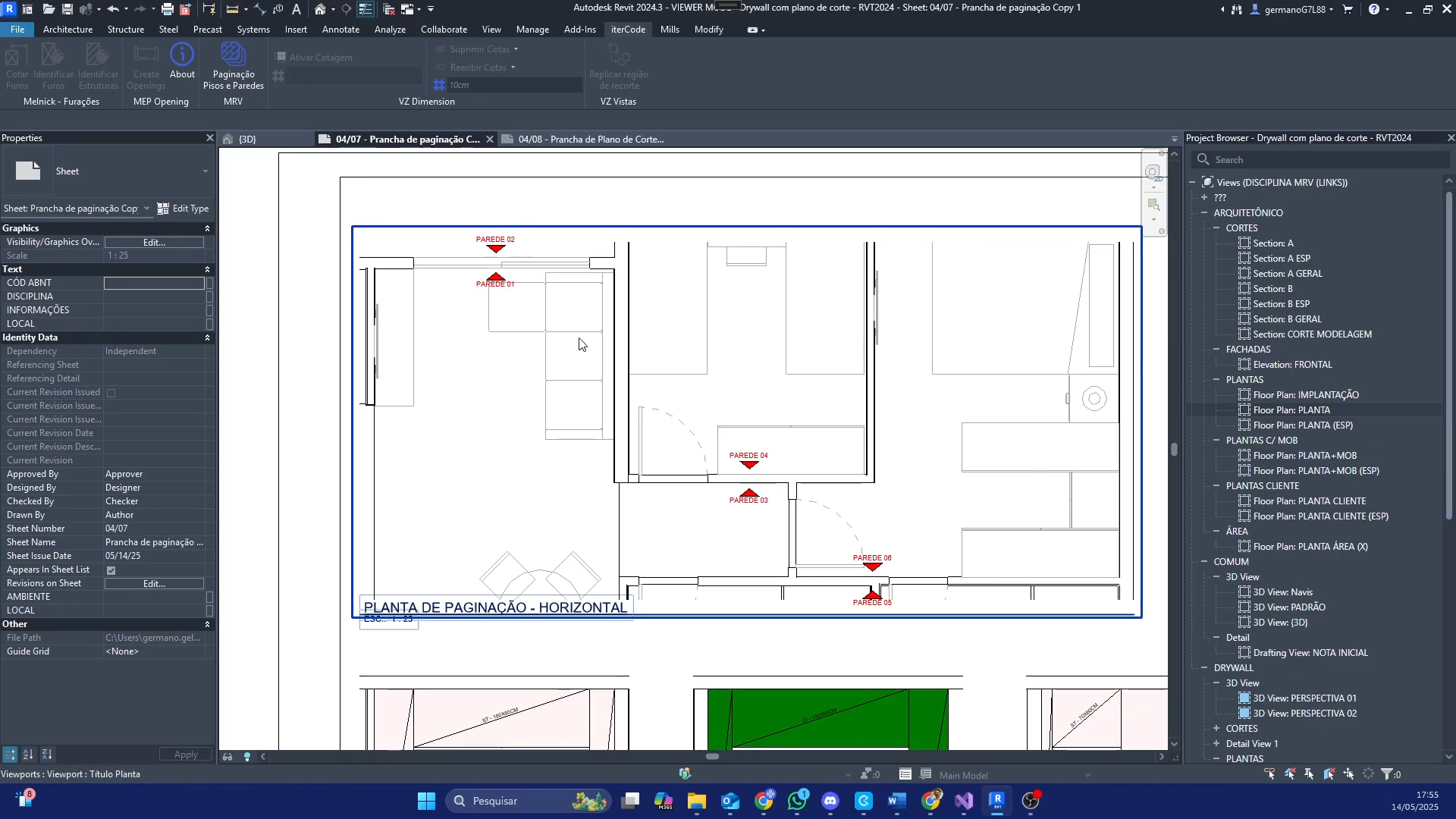Open the sheet instance filter dropdown
Viewport: 1456px width, 819px height.
(146, 209)
